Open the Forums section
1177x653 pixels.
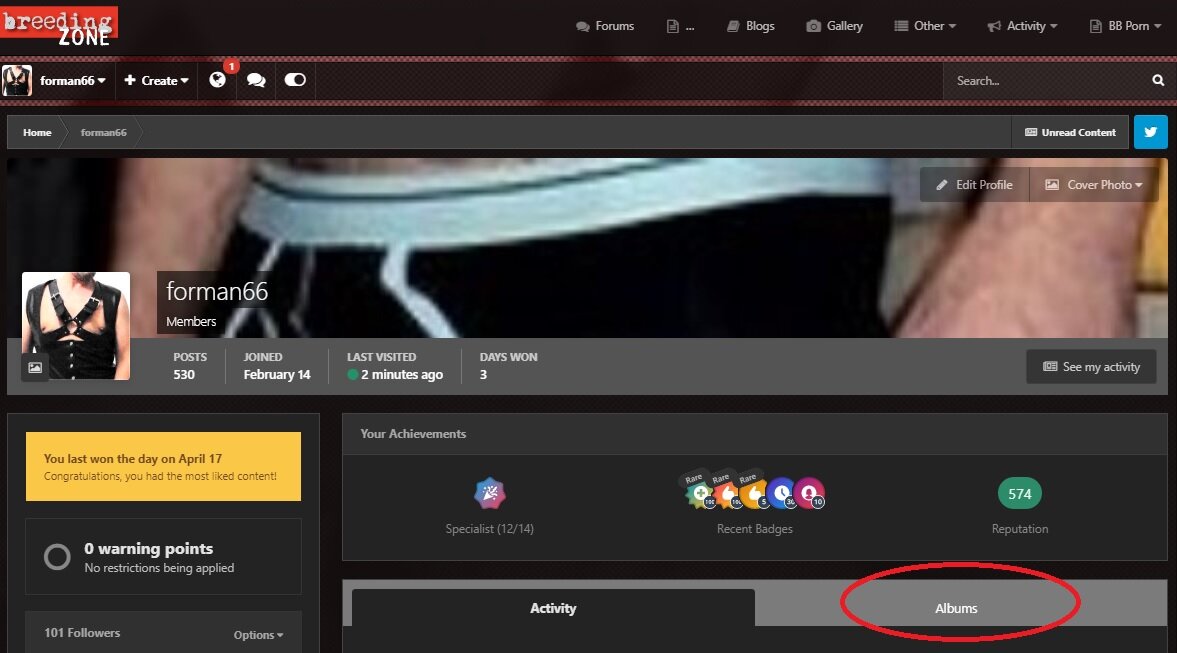coord(605,26)
